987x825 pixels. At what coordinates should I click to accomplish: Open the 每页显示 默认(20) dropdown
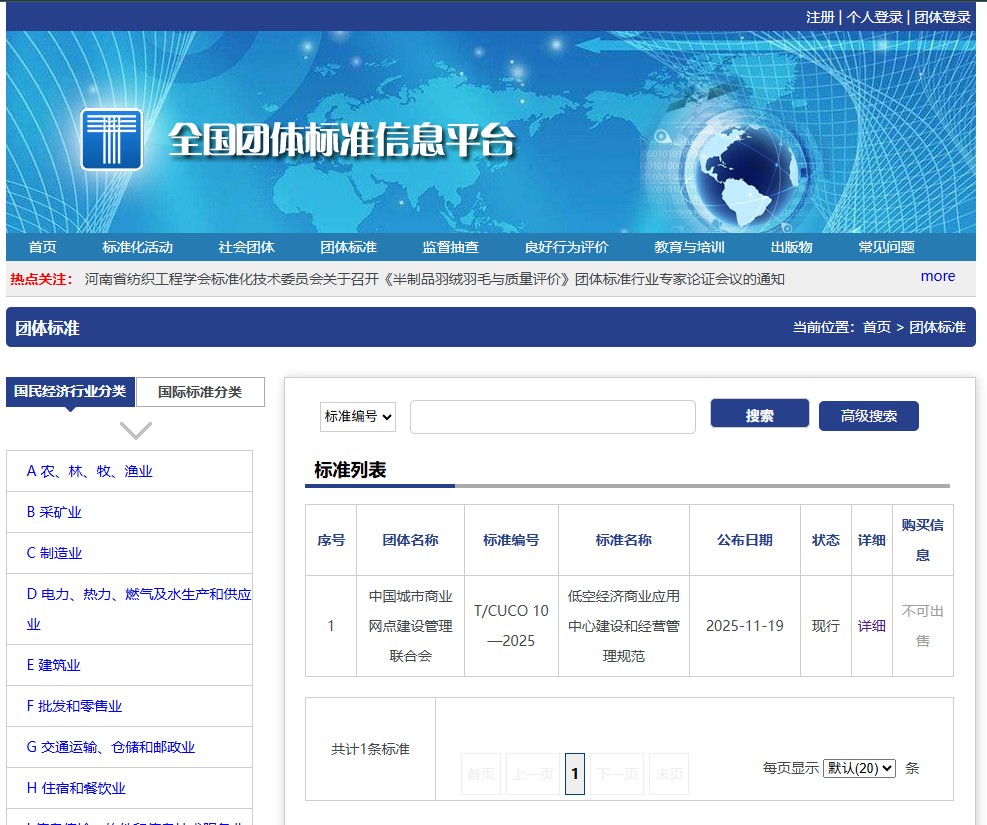[x=859, y=768]
